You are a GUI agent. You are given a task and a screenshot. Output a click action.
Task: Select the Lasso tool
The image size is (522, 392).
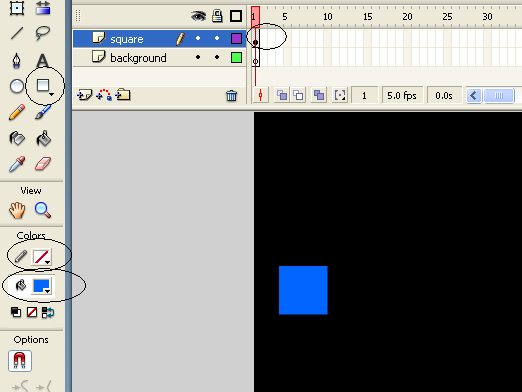pos(43,33)
